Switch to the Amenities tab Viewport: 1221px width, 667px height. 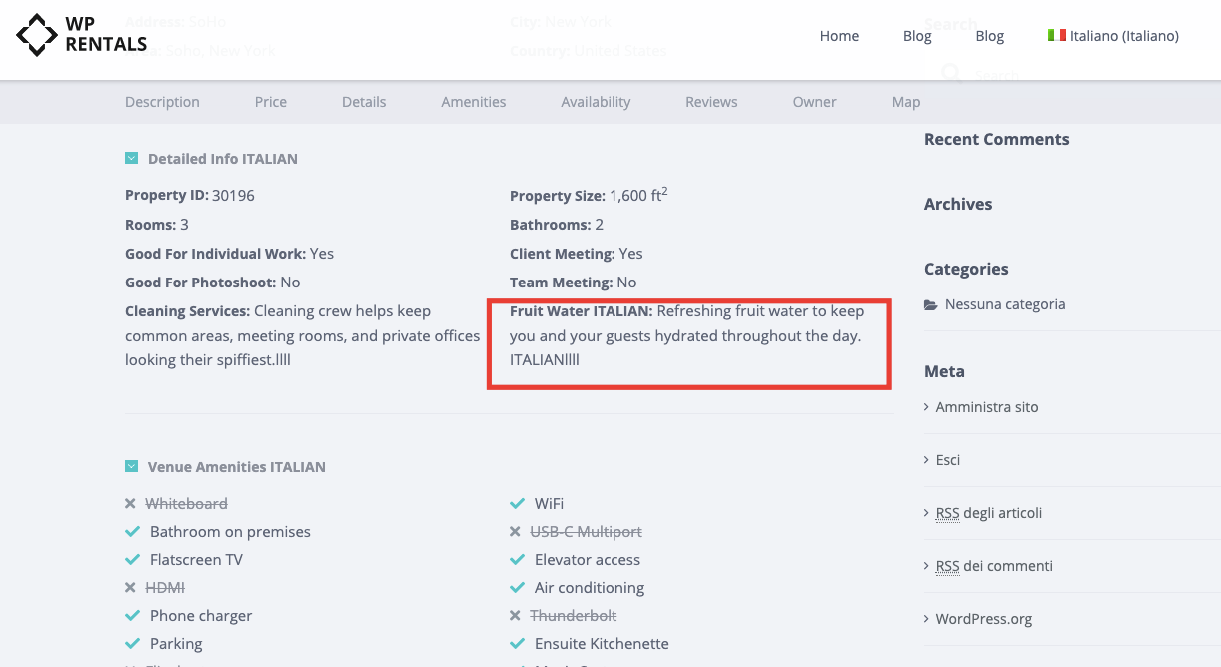point(473,101)
